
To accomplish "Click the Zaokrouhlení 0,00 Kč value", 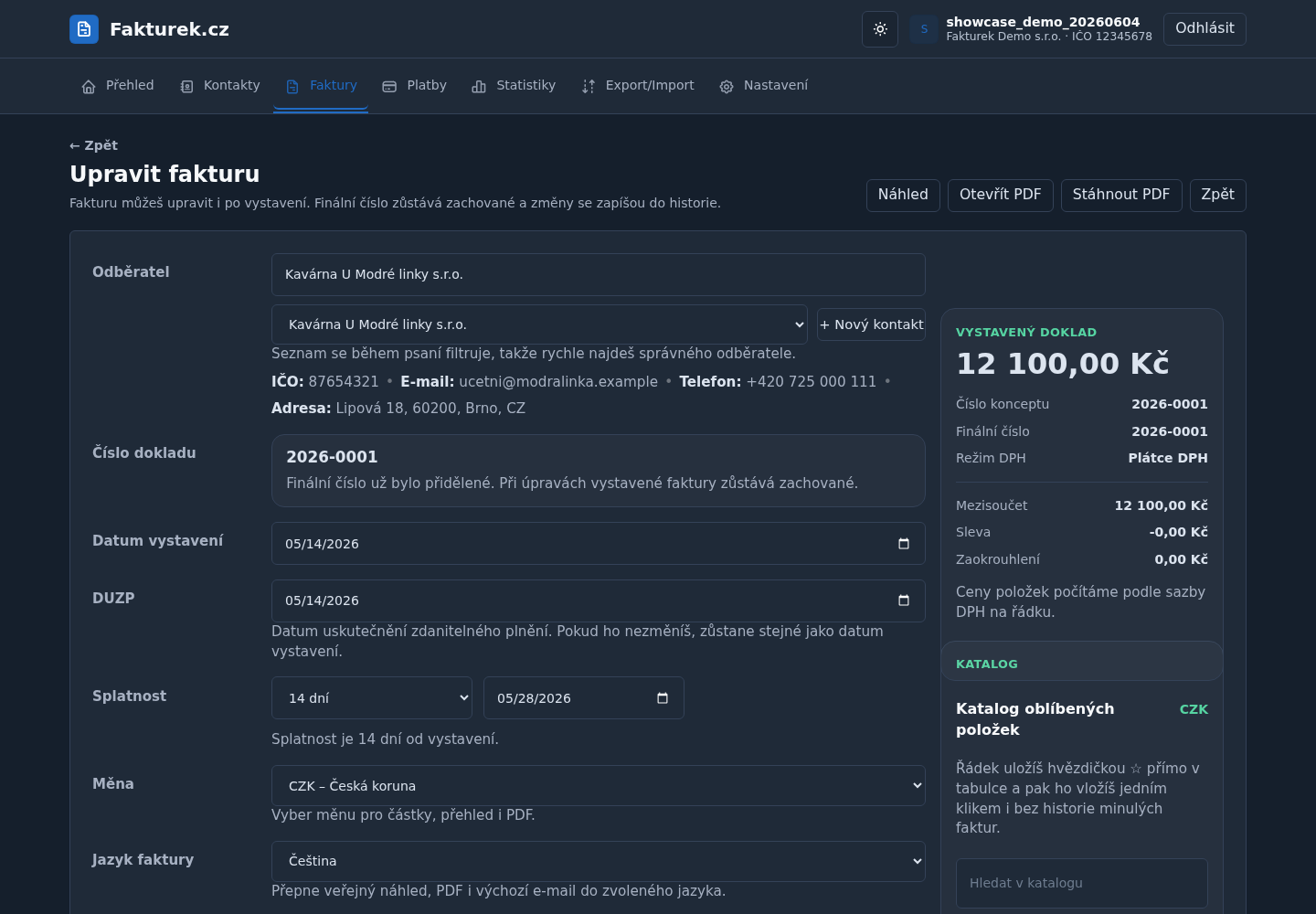I will click(x=1181, y=559).
